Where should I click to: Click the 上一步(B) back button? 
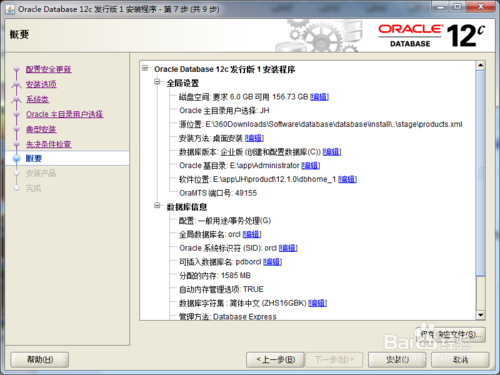tap(275, 360)
